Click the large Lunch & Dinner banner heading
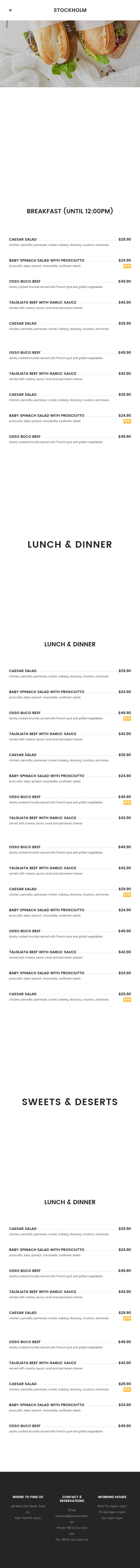The height and width of the screenshot is (1568, 140). click(70, 544)
